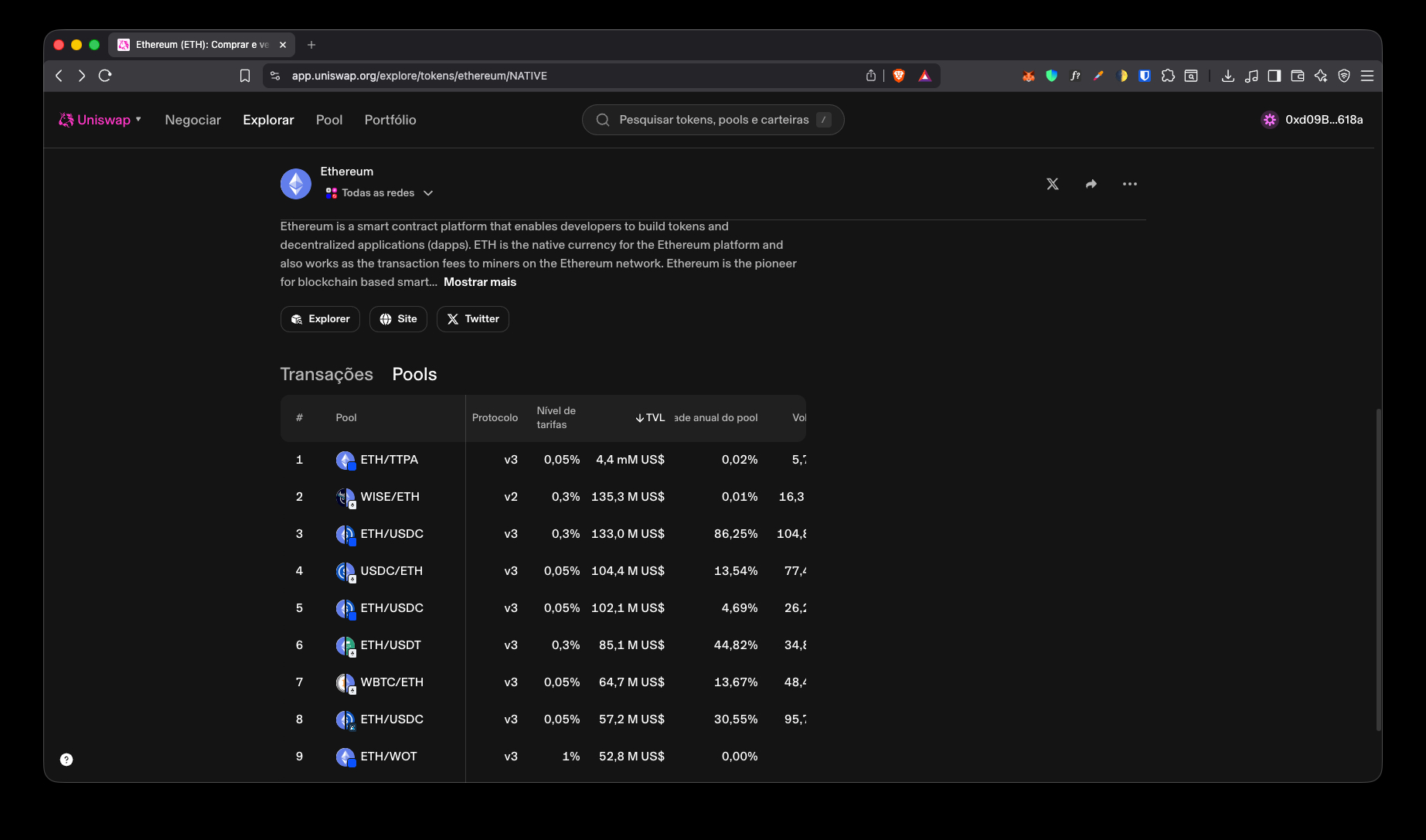Screen dimensions: 1426x840
Task: Open the downloads icon
Action: coord(1228,76)
